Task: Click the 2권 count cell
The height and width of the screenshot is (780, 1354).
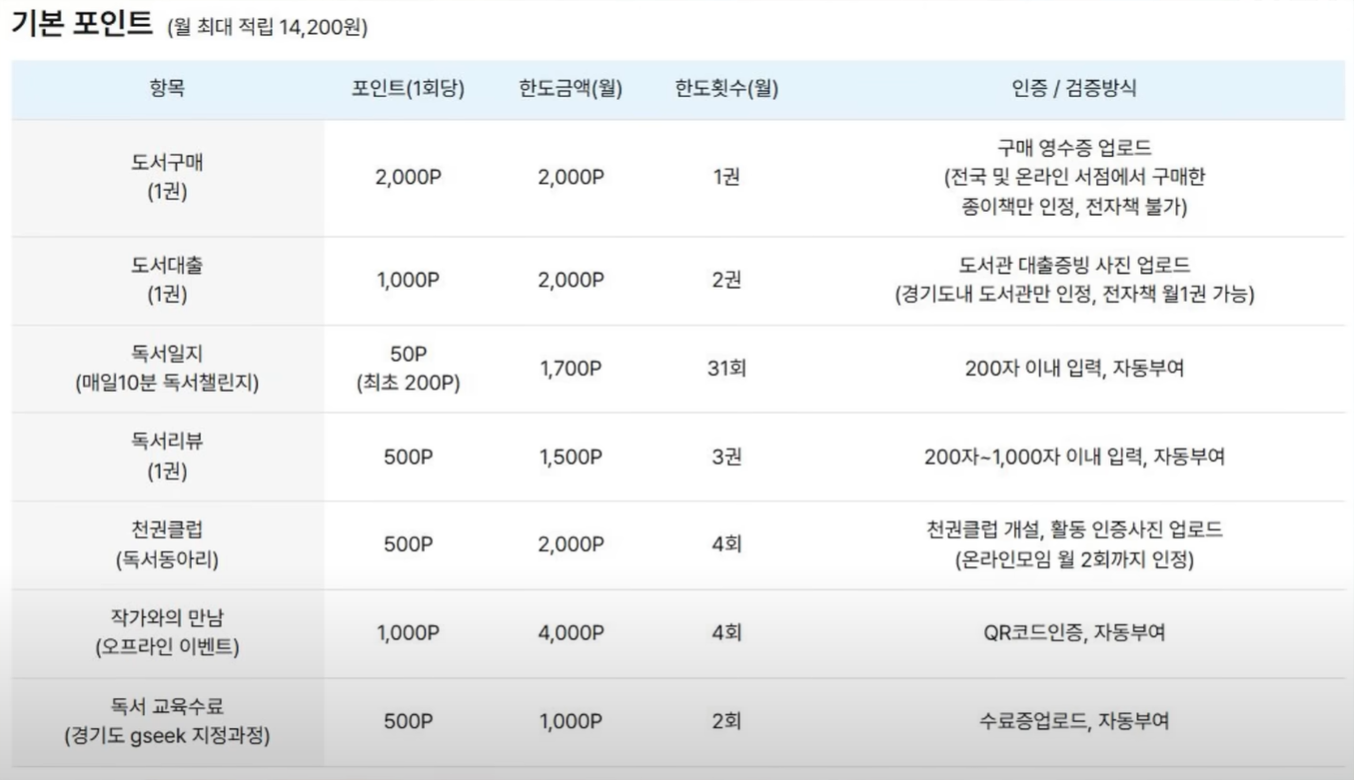Action: coord(727,281)
